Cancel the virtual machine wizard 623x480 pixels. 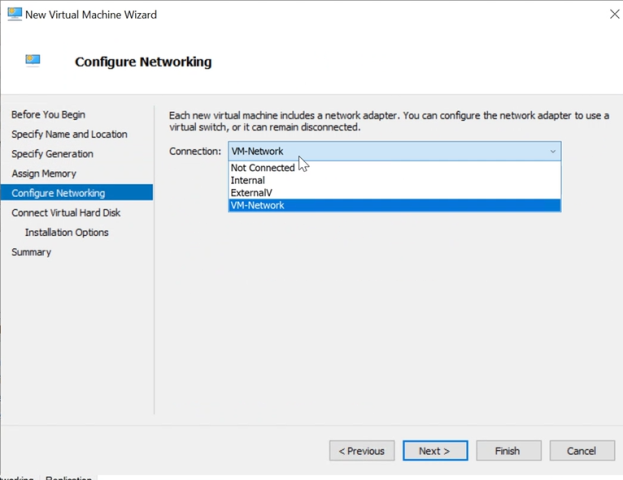coord(581,451)
